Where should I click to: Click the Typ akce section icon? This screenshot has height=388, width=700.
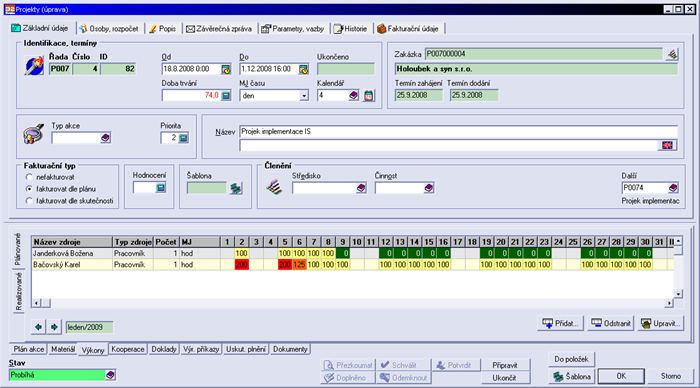tap(33, 134)
